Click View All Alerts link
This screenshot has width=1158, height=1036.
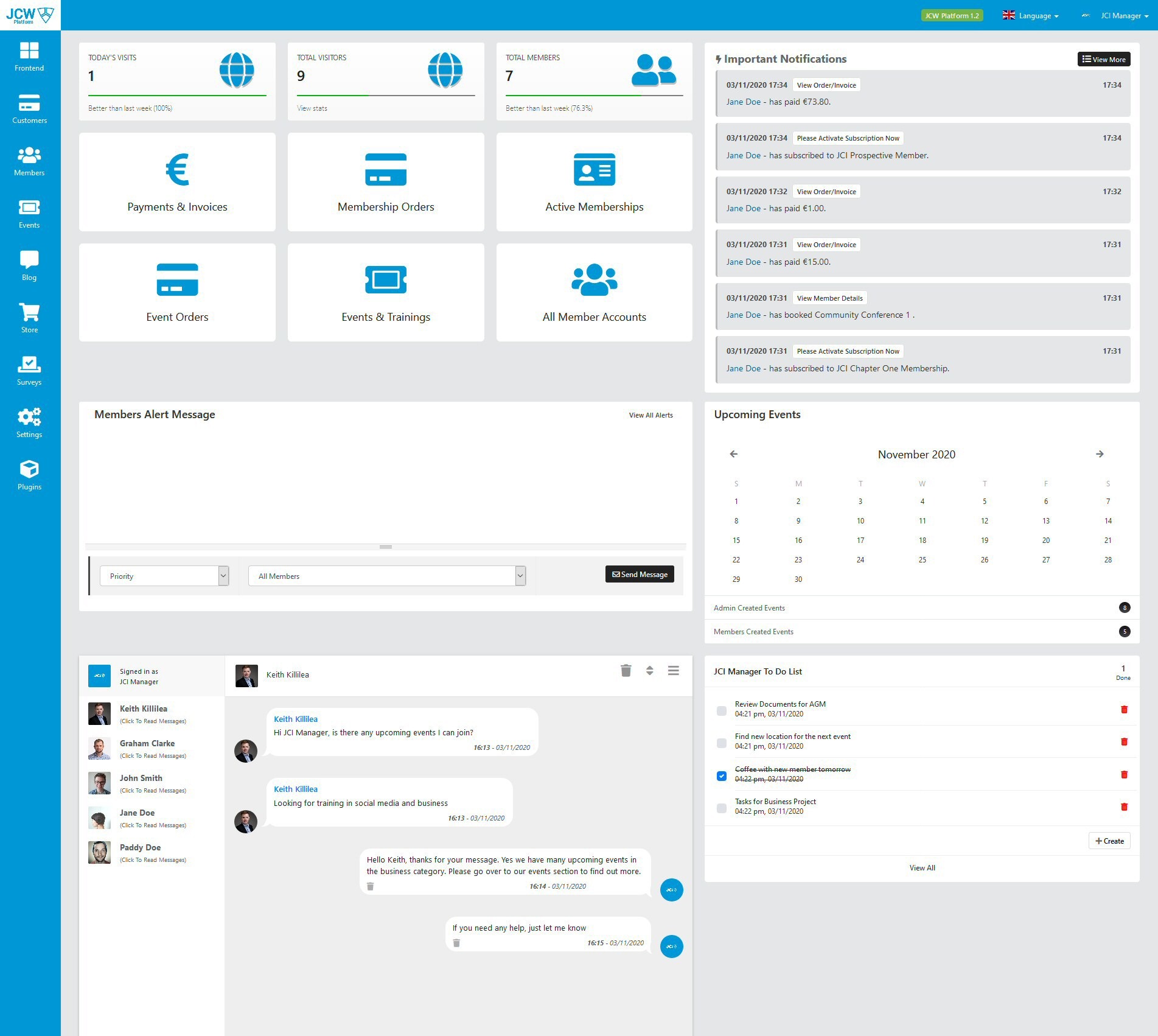tap(651, 415)
